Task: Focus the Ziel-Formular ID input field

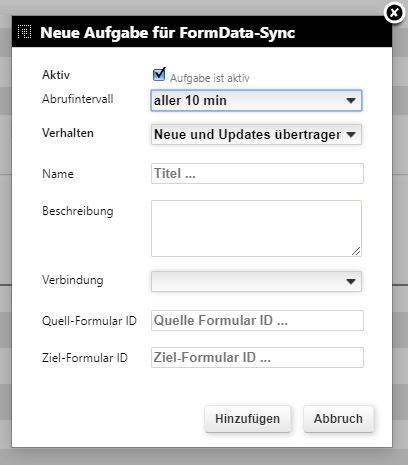Action: pos(257,358)
